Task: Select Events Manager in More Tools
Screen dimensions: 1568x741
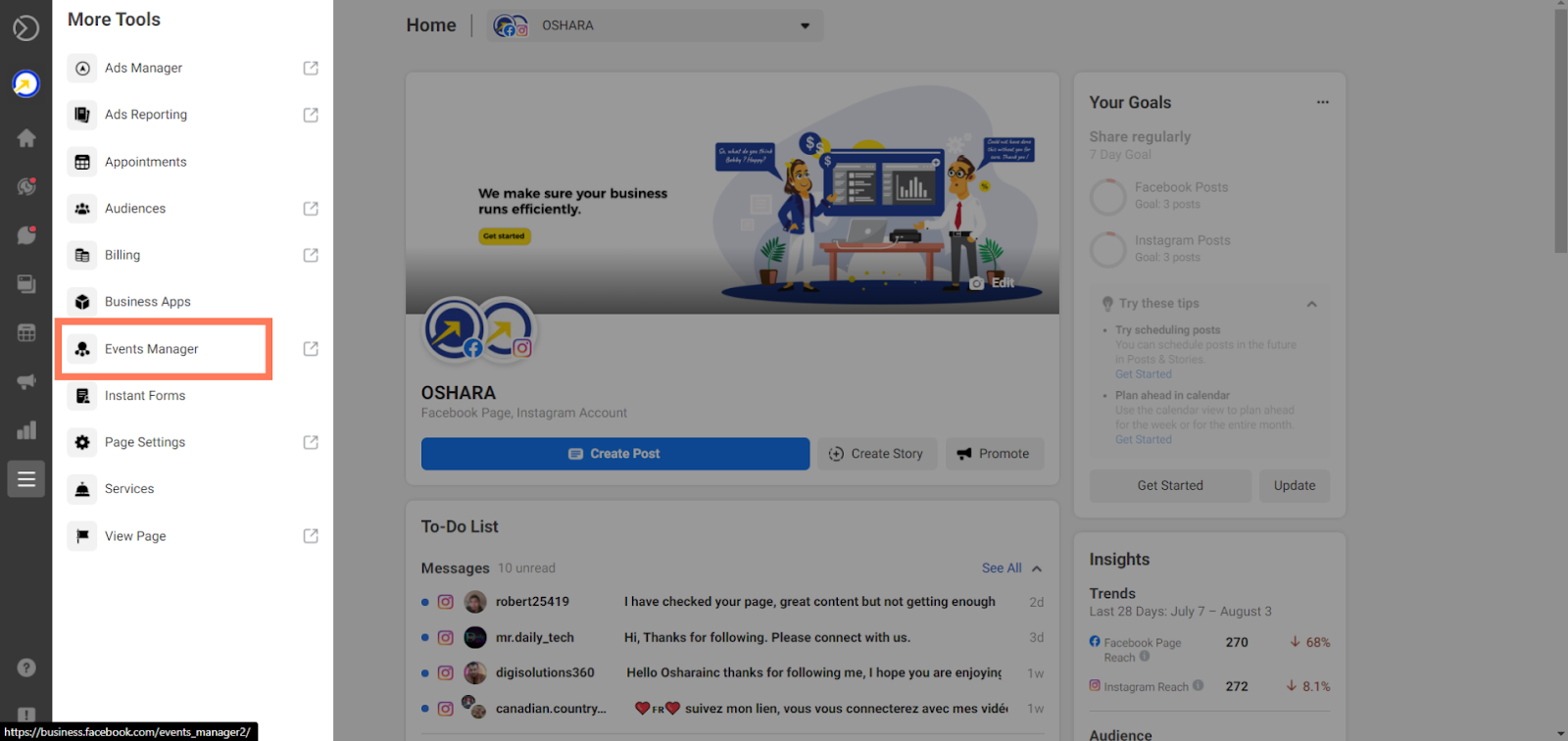Action: click(x=152, y=349)
